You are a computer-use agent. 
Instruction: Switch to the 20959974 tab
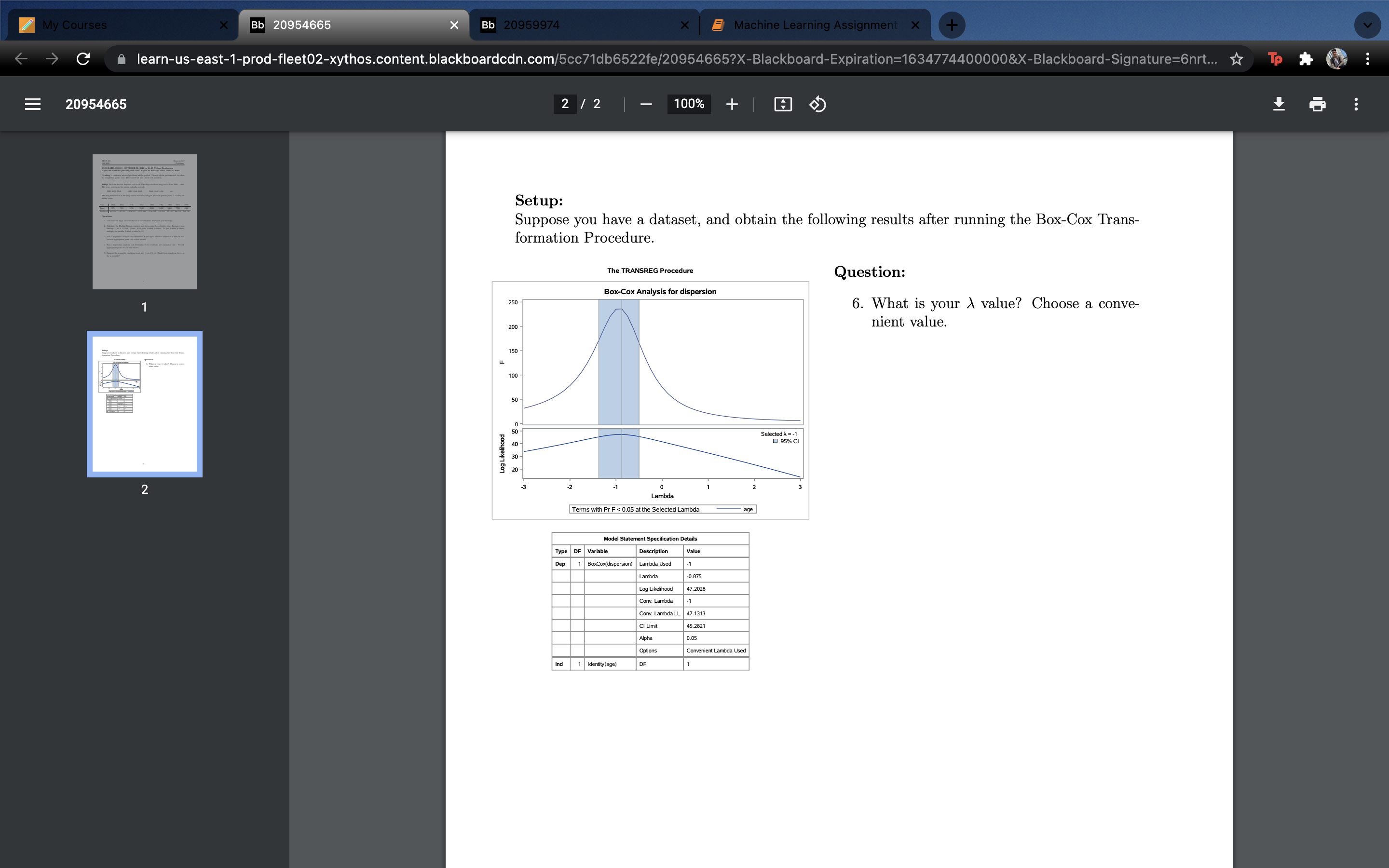pyautogui.click(x=574, y=25)
